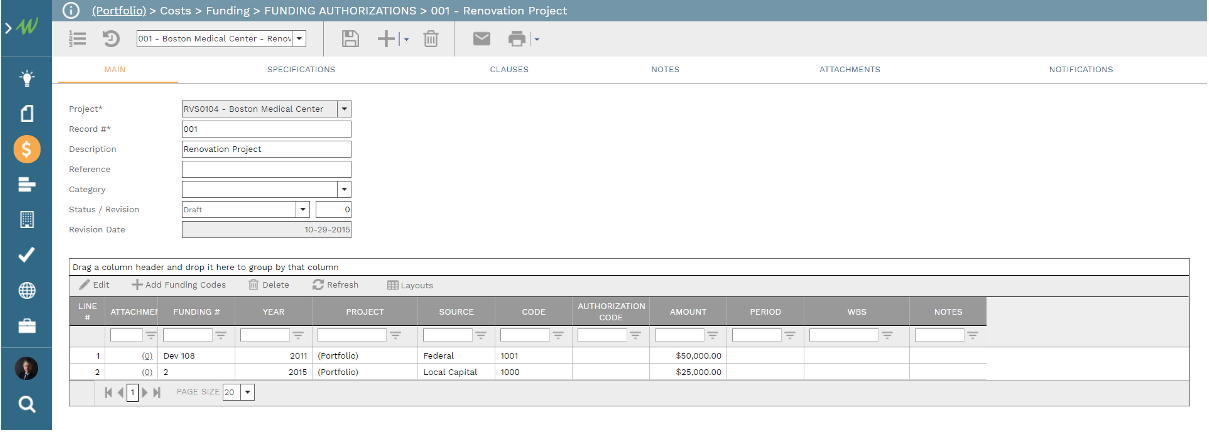Click the Reference input field
Screen dimensions: 1209x432
[266, 169]
